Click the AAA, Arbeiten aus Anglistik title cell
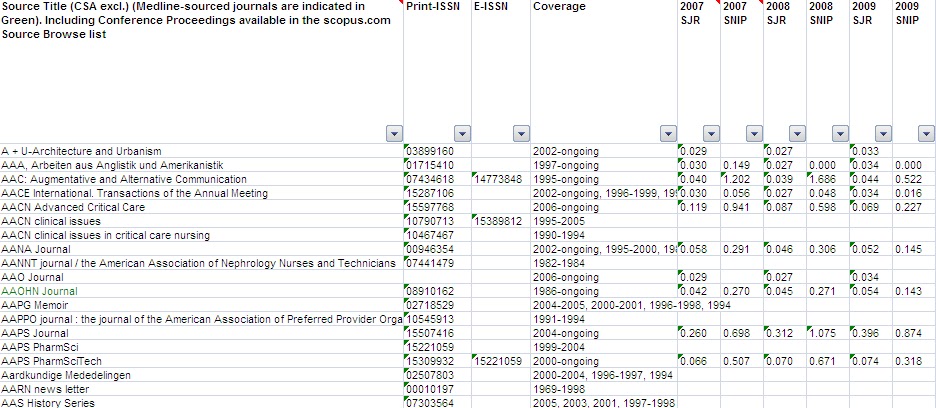 click(202, 165)
